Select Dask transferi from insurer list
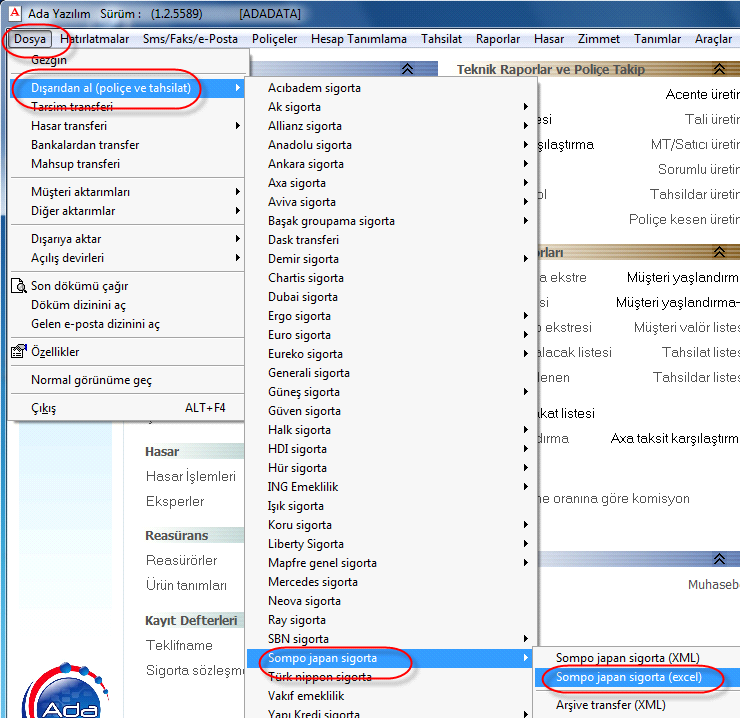 point(303,240)
